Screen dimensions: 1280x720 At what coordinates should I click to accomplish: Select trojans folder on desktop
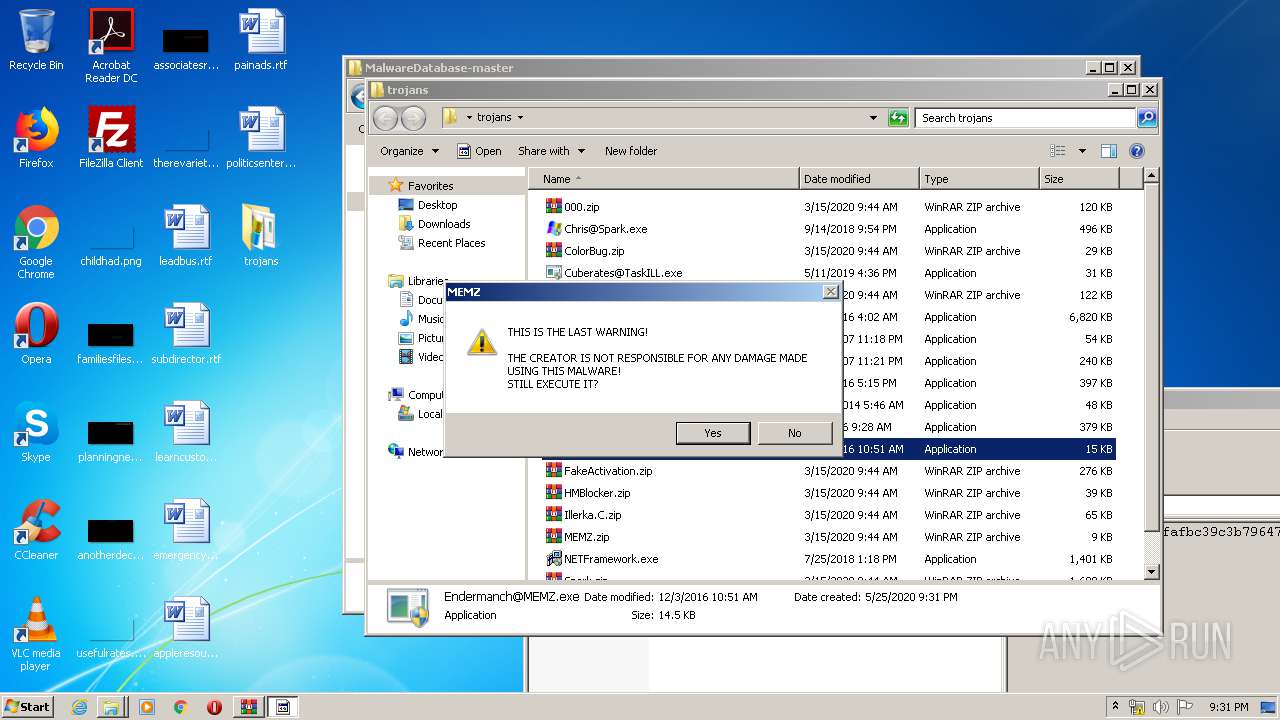click(x=261, y=237)
